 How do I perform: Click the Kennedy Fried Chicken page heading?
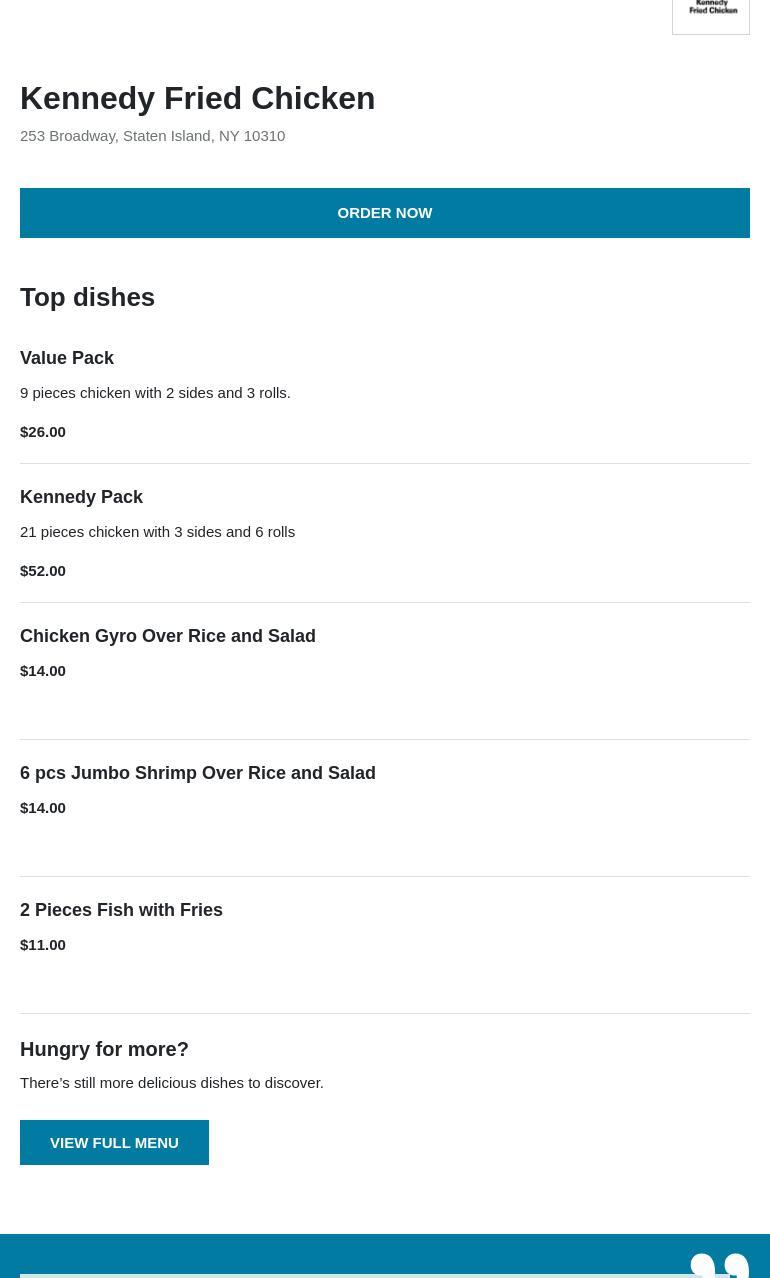pyautogui.click(x=197, y=98)
